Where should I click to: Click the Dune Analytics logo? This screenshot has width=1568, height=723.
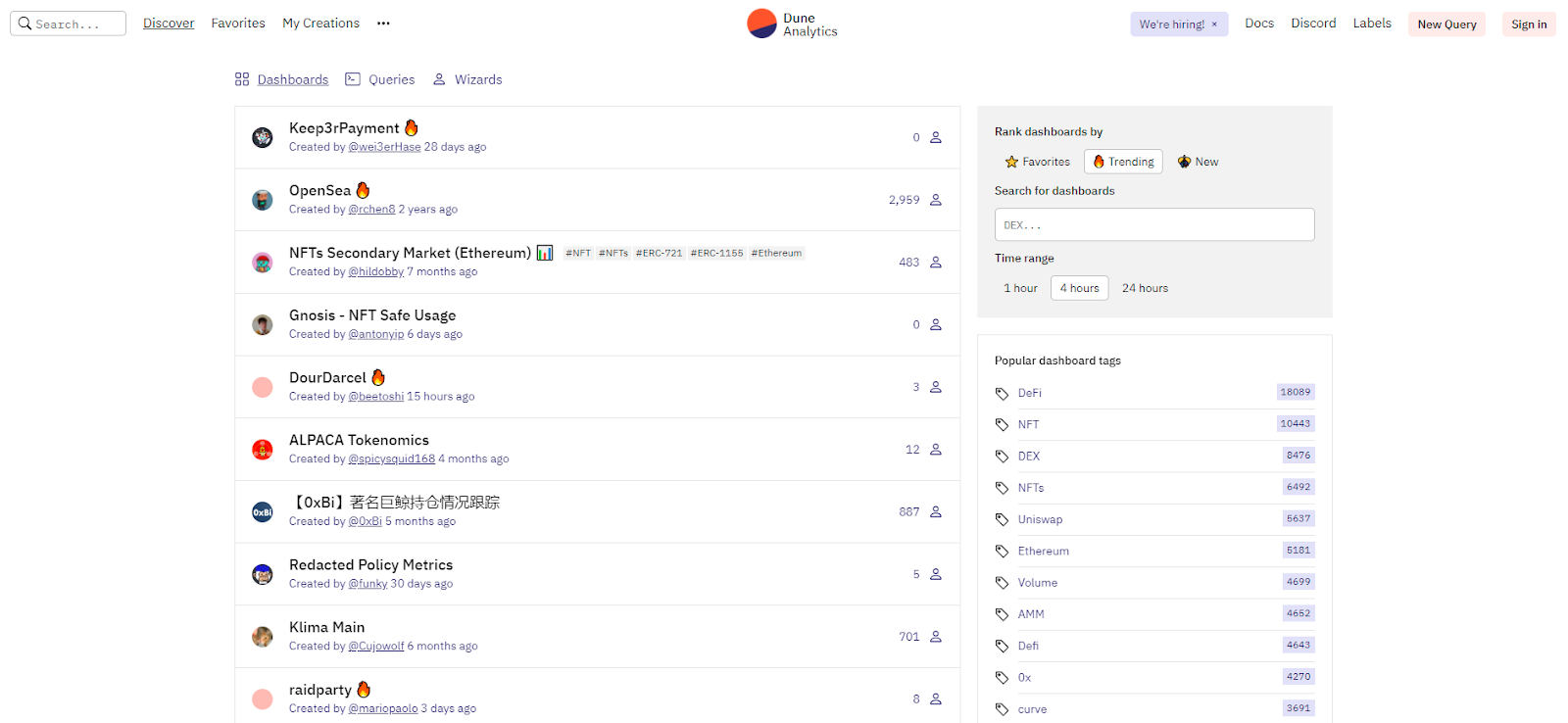(x=761, y=24)
